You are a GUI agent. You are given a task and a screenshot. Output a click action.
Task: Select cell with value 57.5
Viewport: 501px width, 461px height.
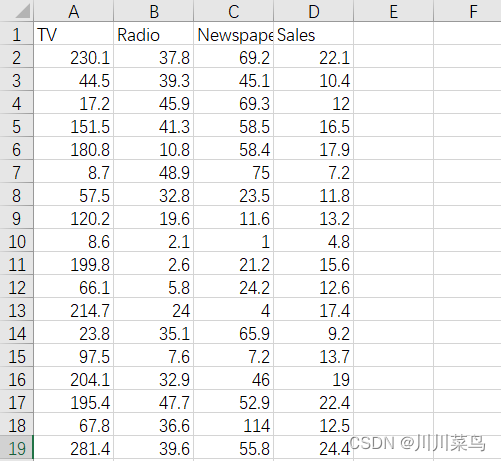pyautogui.click(x=74, y=195)
